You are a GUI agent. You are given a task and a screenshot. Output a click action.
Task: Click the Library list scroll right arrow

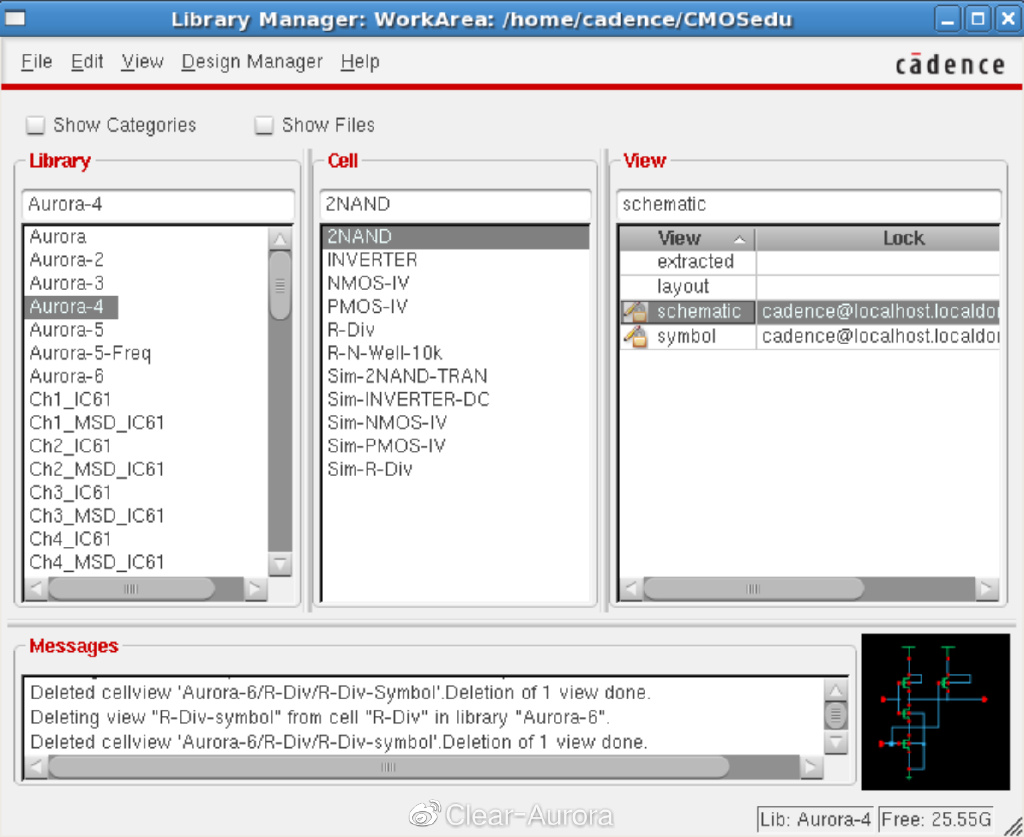click(x=255, y=589)
